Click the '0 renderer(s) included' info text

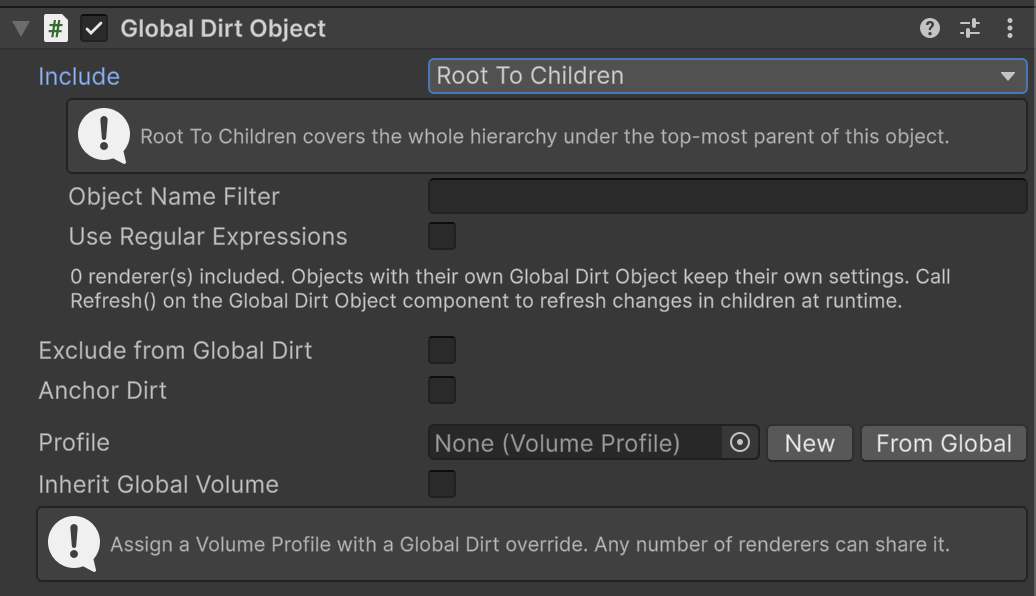510,289
